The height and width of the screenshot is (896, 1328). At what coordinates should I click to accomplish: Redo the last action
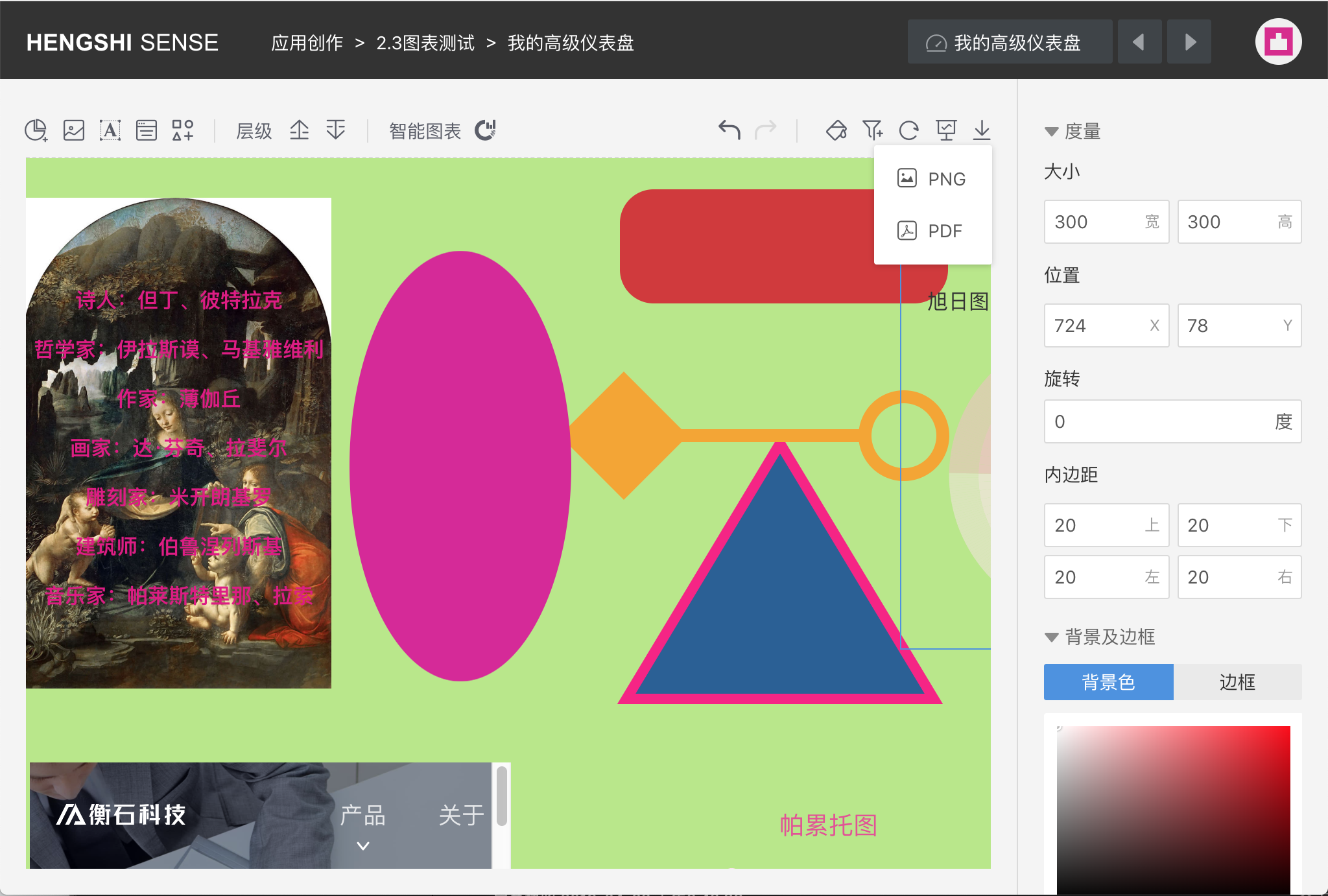pyautogui.click(x=766, y=130)
